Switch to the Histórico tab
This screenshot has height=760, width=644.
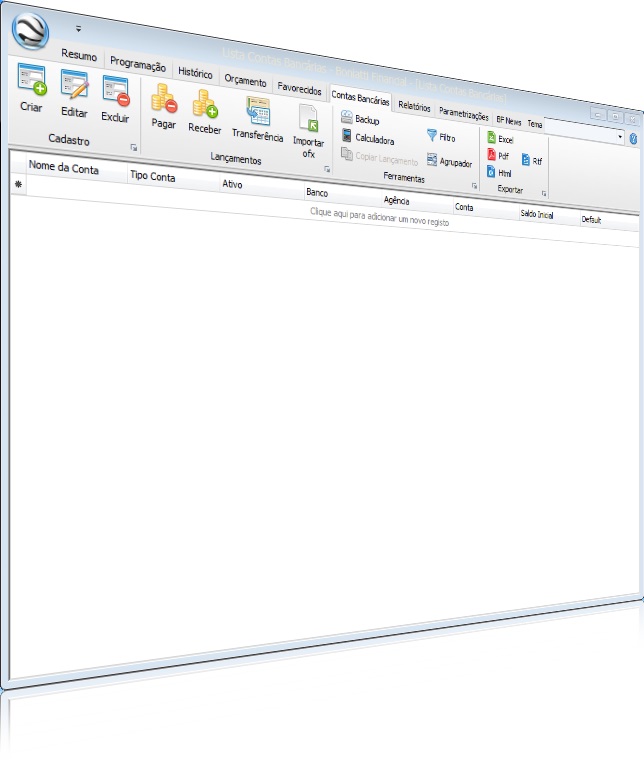195,73
